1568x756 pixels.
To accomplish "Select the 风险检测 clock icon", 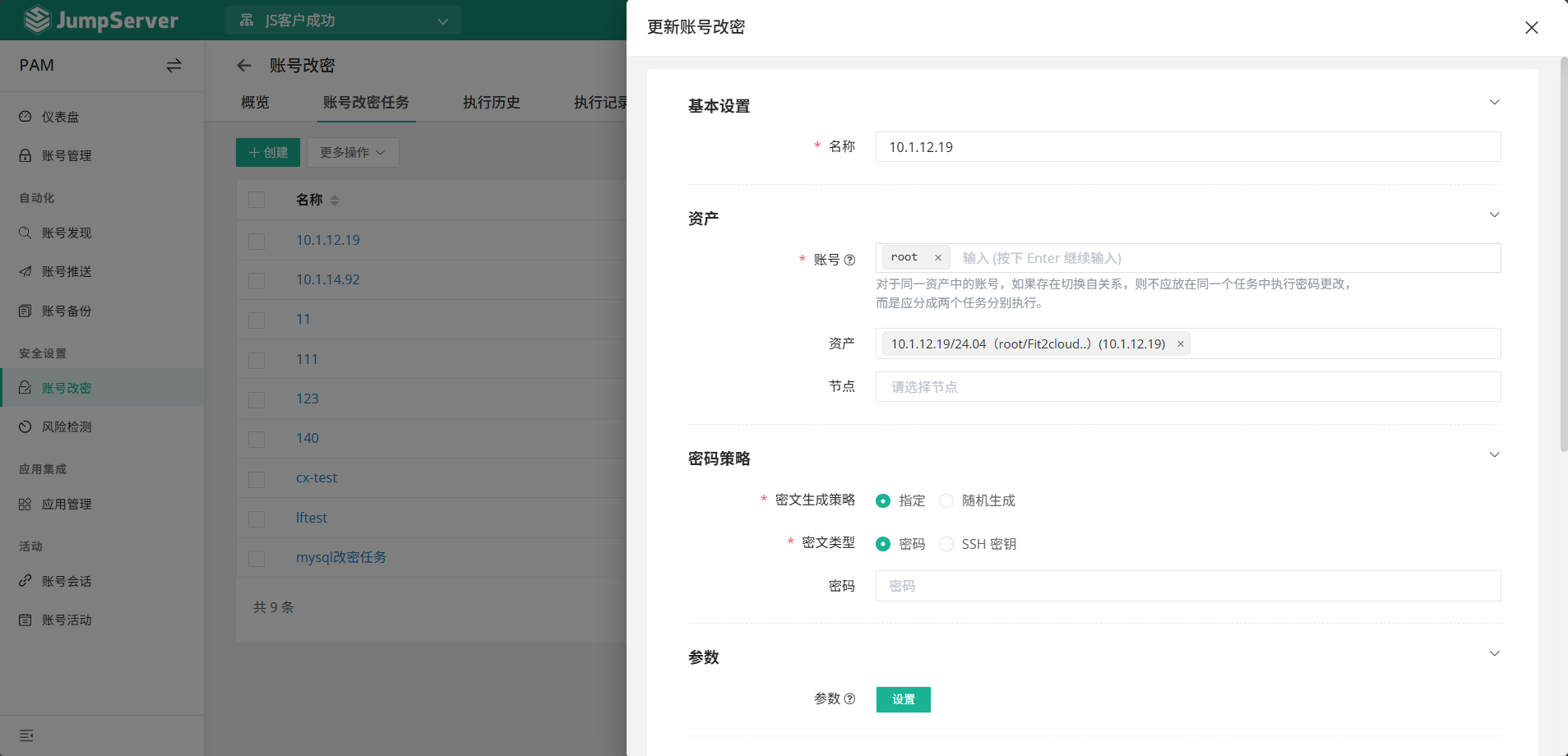I will (25, 426).
